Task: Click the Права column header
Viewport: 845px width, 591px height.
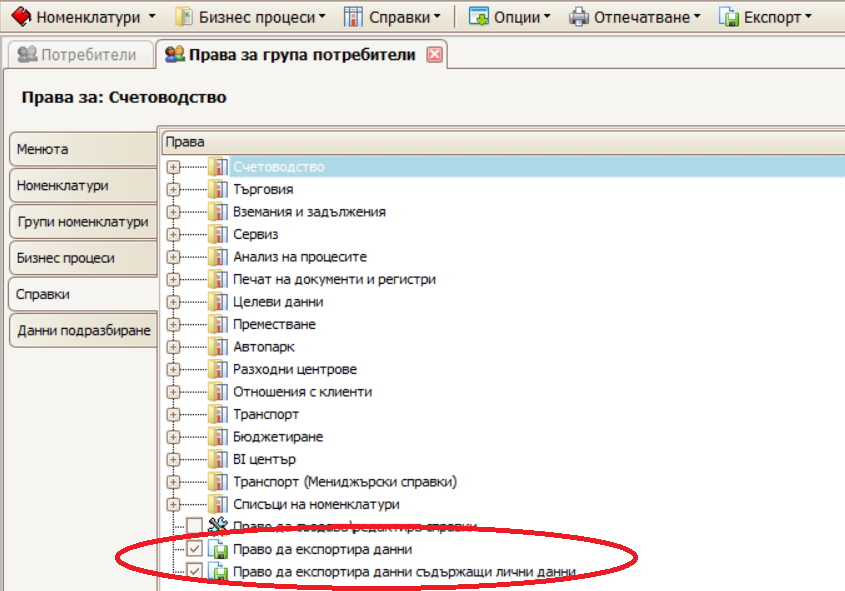Action: point(500,142)
